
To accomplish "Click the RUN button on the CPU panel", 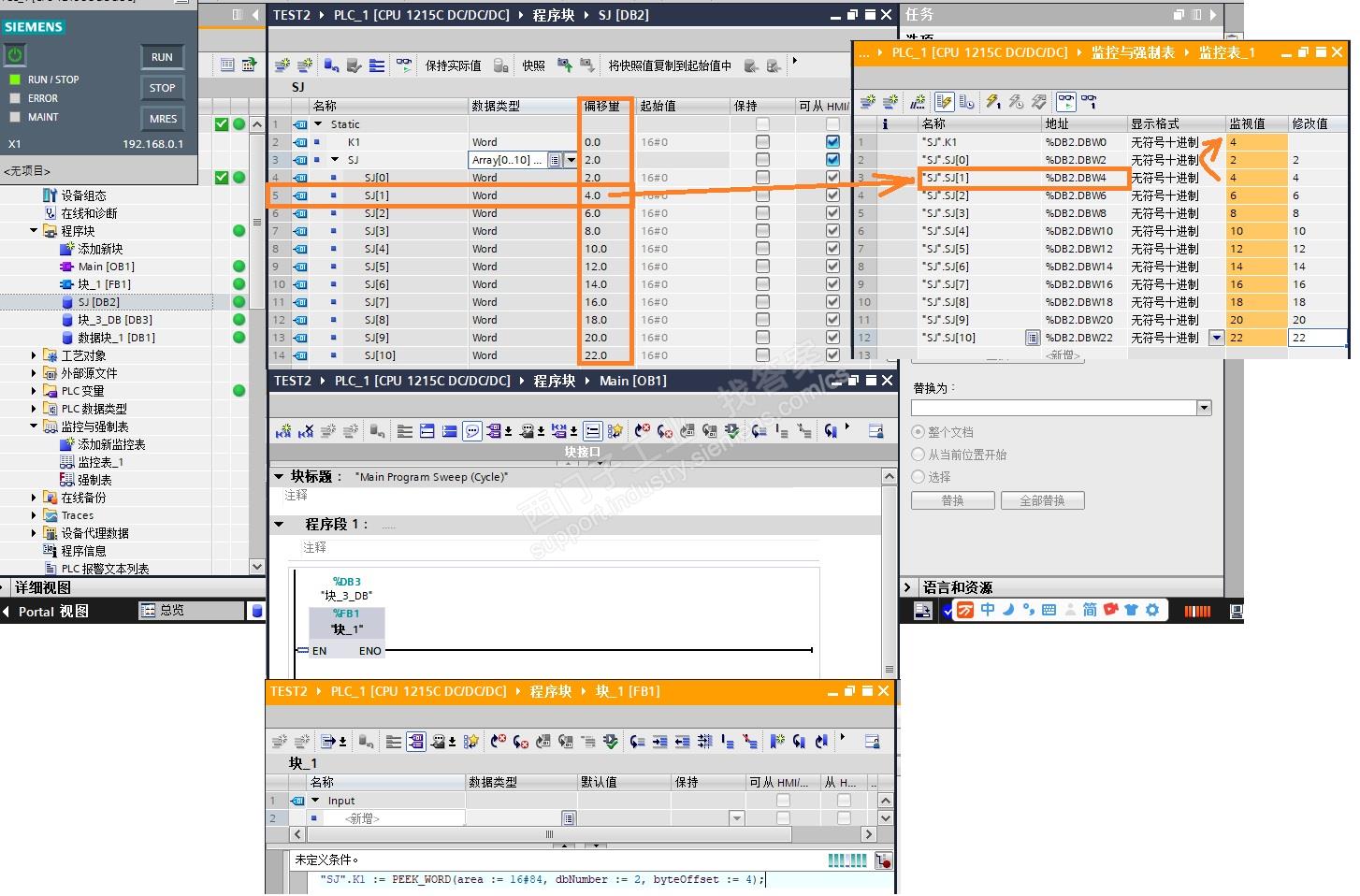I will click(162, 57).
